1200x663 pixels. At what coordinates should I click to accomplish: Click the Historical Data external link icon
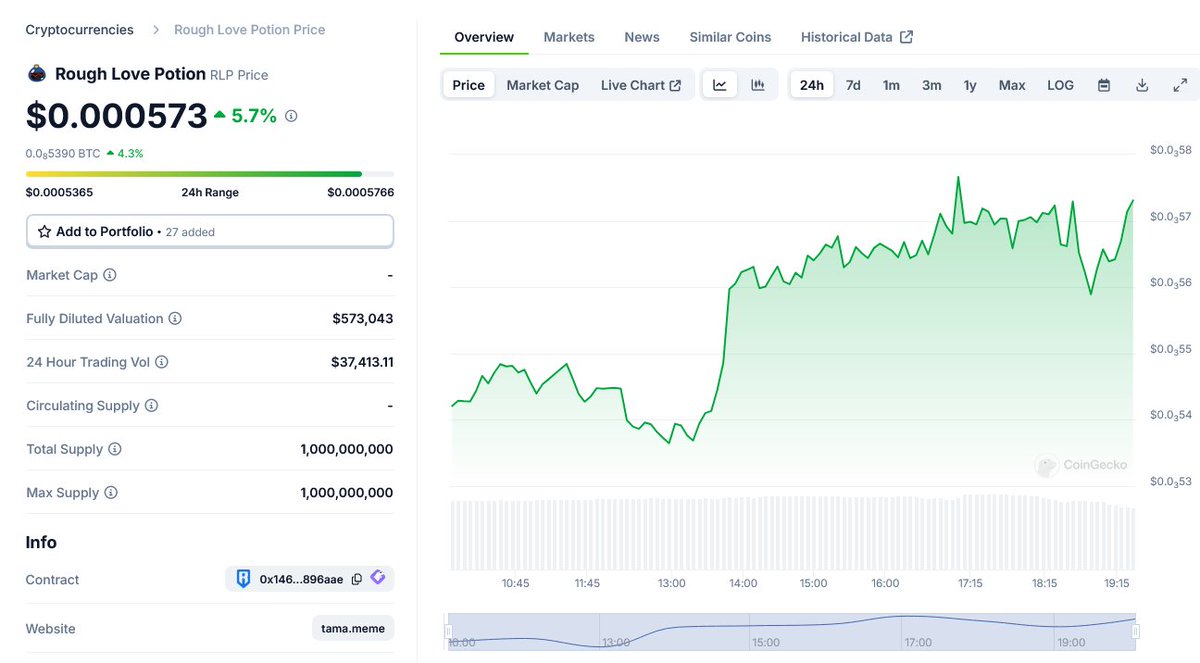point(907,37)
